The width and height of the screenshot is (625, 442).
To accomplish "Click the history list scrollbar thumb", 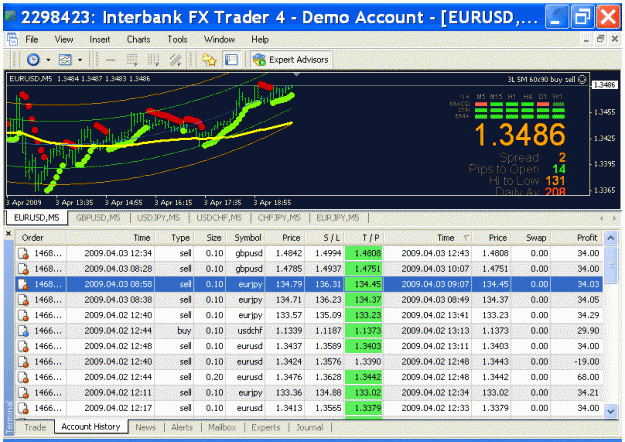I will point(611,265).
